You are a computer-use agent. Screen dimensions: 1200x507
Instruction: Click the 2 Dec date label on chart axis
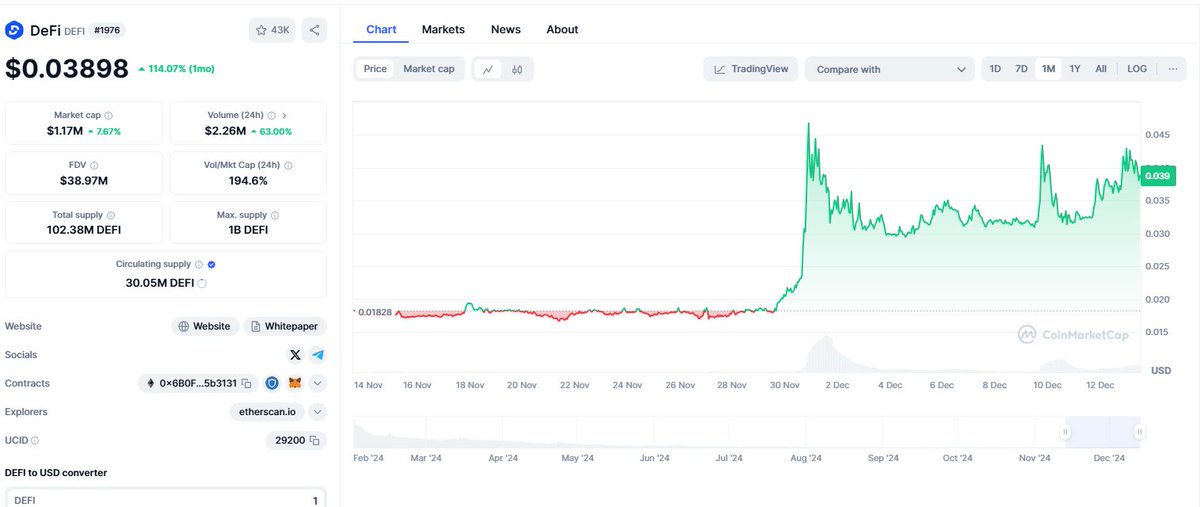[836, 385]
